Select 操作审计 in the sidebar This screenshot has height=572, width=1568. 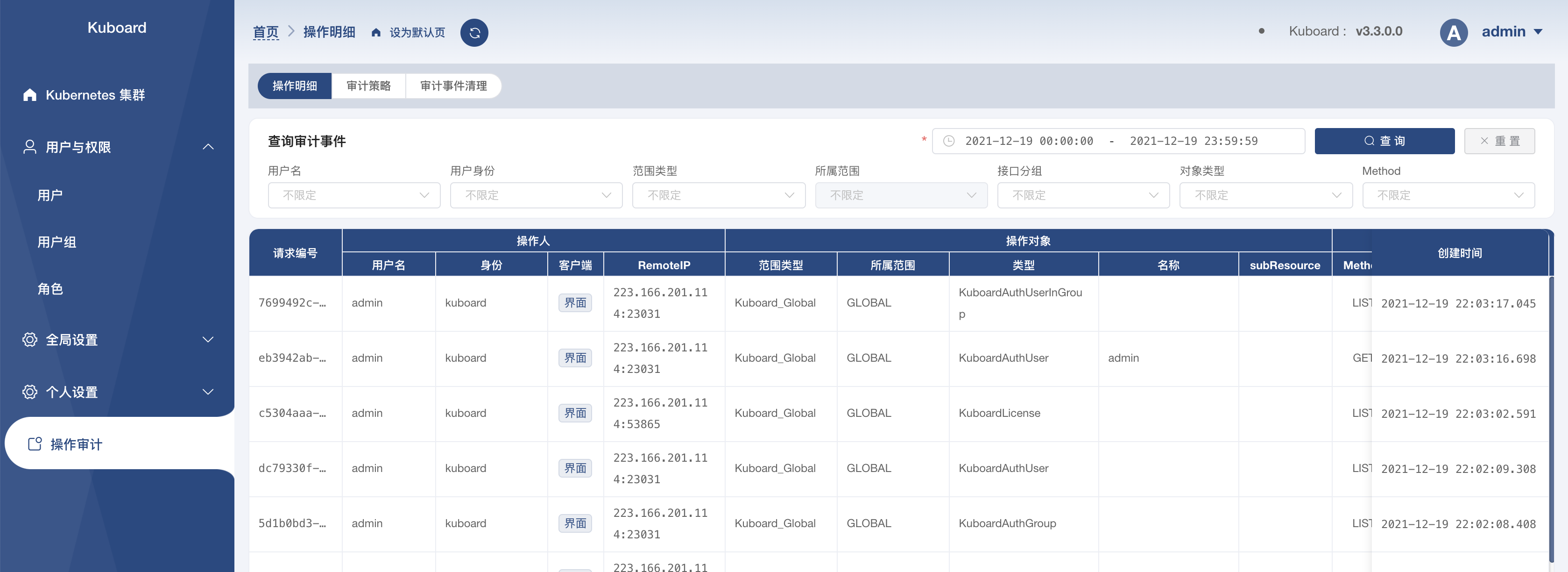(120, 443)
